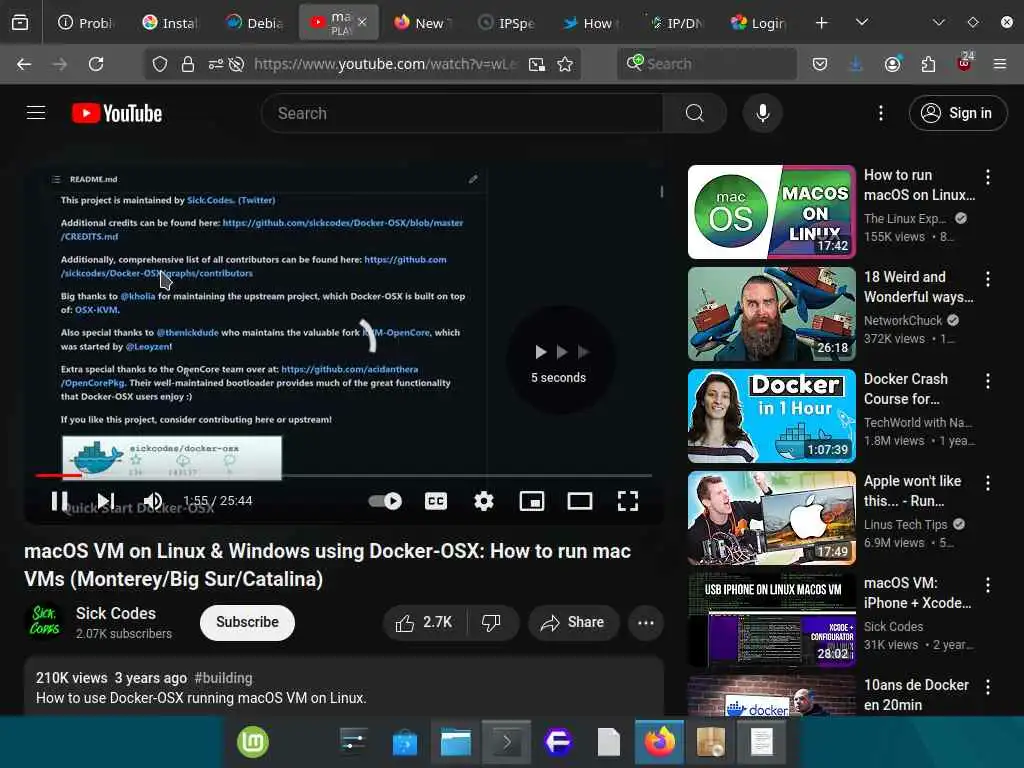The height and width of the screenshot is (768, 1024).
Task: Open YouTube settings three-dot menu
Action: click(x=881, y=113)
